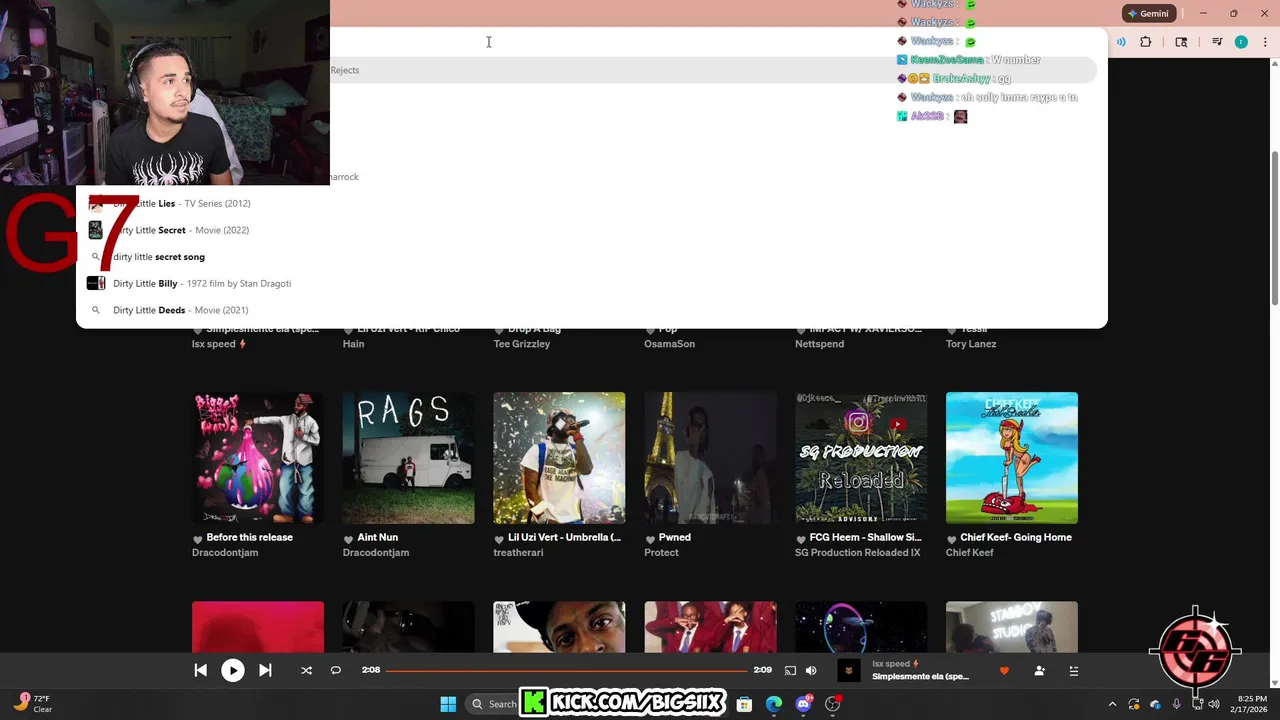Open the Chrome profile avatar
Image resolution: width=1280 pixels, height=720 pixels.
tap(1241, 42)
